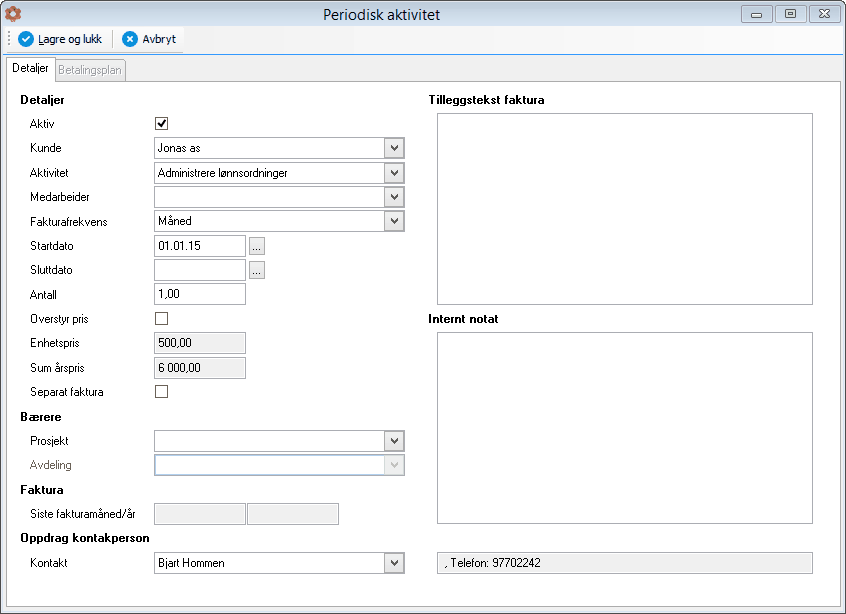This screenshot has height=614, width=846.
Task: Click inside the Tilleggstekst faktura text area
Action: point(625,209)
